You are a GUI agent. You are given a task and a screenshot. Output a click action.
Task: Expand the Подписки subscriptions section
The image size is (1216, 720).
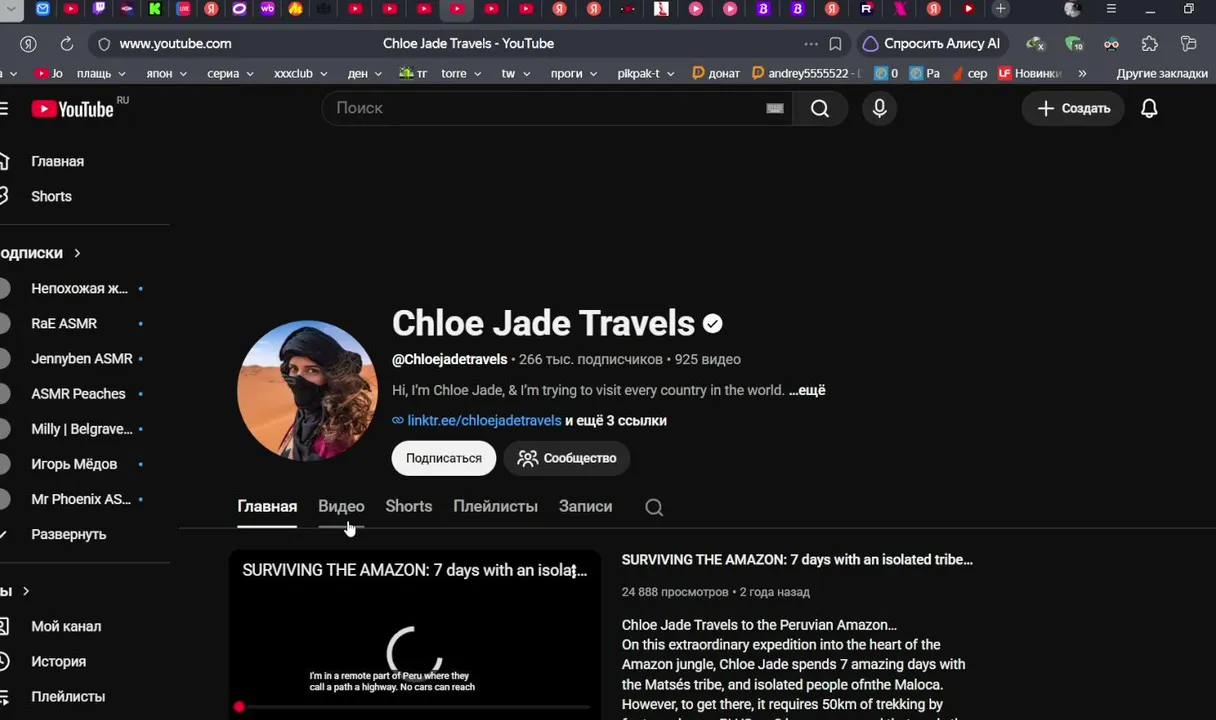[x=40, y=253]
